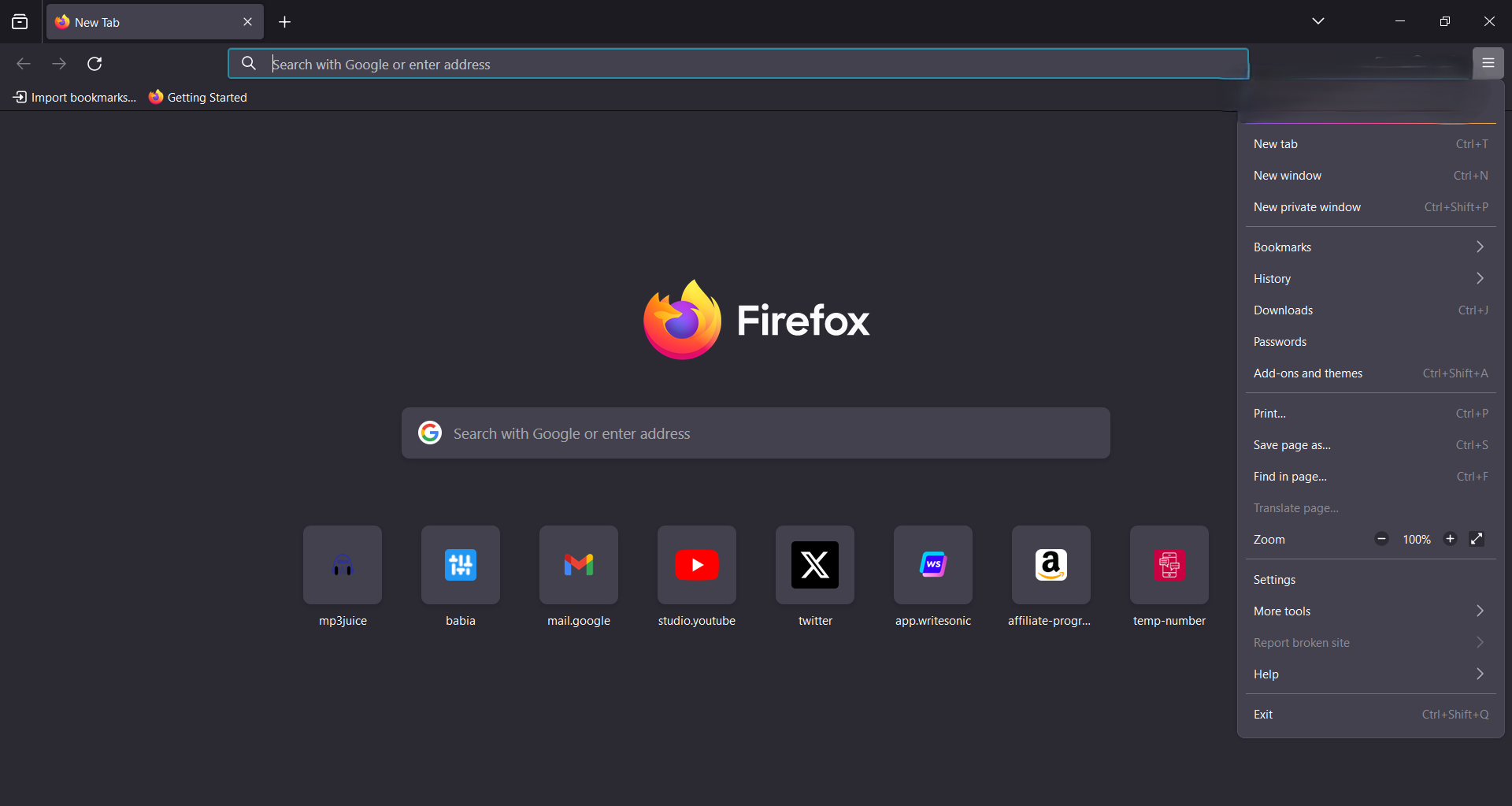Close the New Tab tab
This screenshot has height=806, width=1512.
coord(247,22)
